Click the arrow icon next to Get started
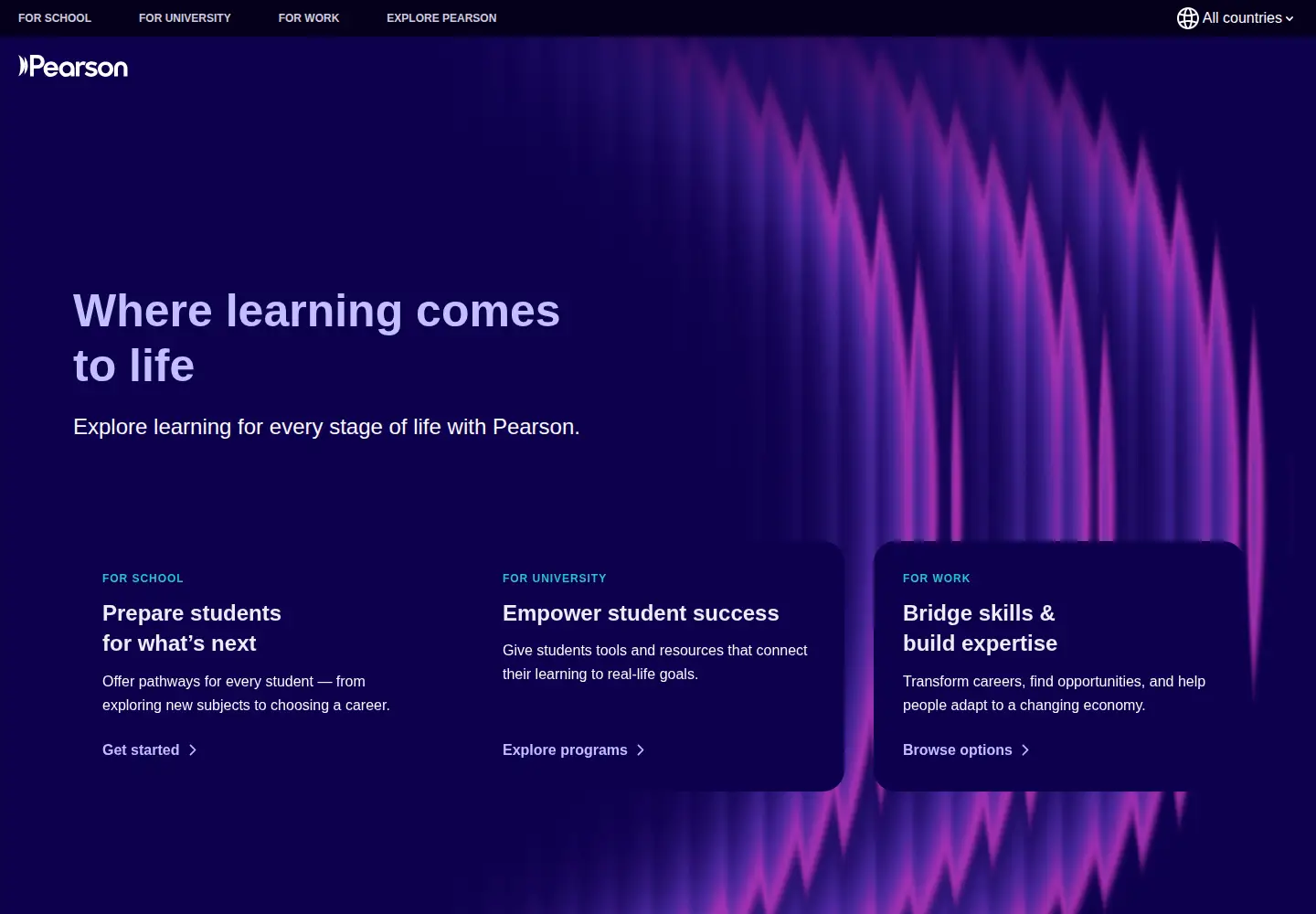1316x914 pixels. click(x=192, y=750)
